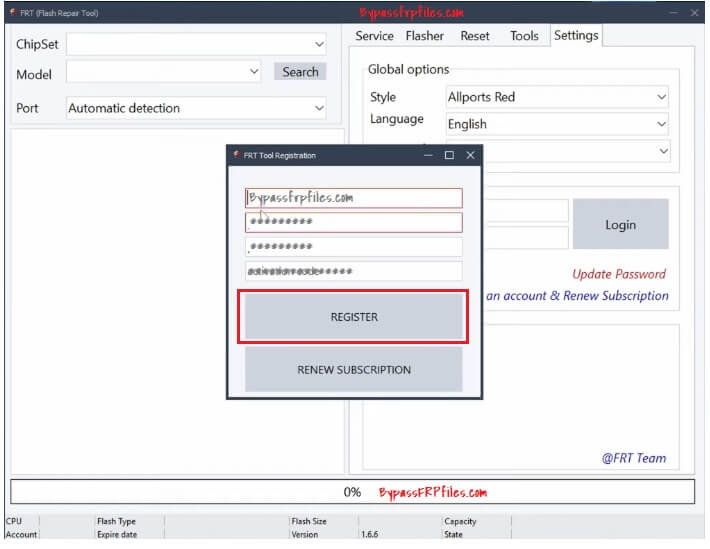
Task: Open the ChipSet dropdown
Action: 196,44
